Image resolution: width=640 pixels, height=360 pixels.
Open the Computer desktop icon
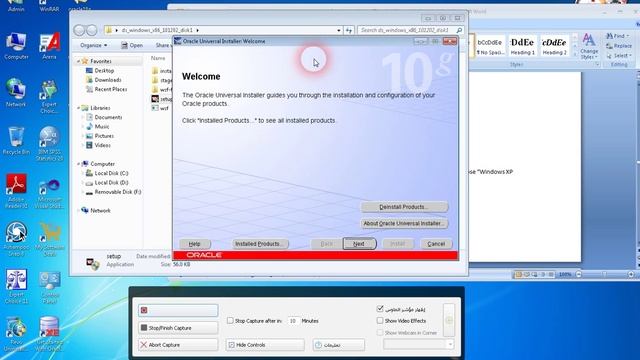tap(16, 46)
